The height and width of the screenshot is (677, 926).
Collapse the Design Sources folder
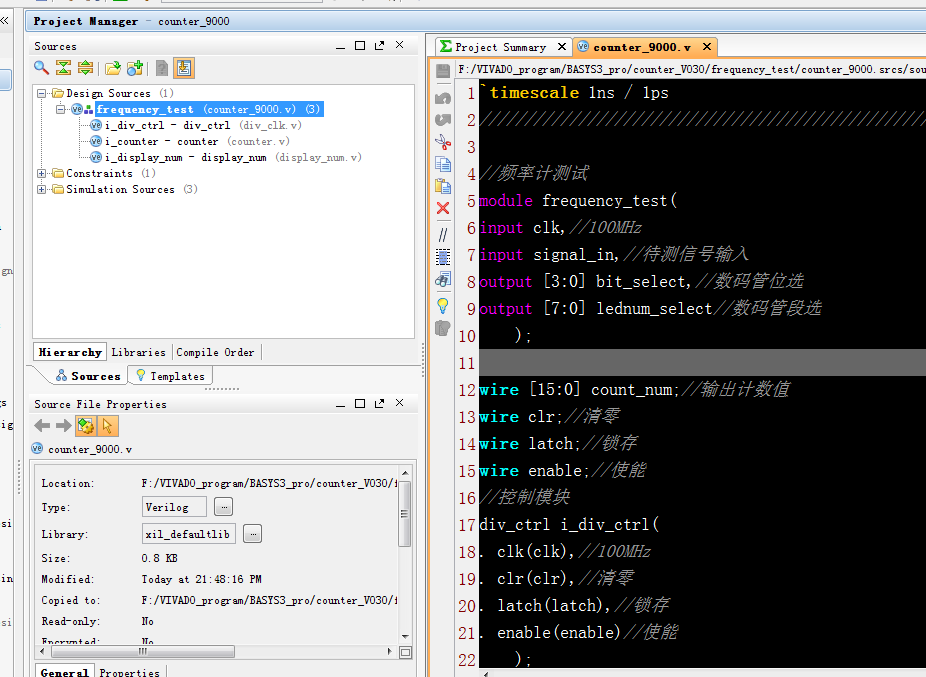click(41, 93)
